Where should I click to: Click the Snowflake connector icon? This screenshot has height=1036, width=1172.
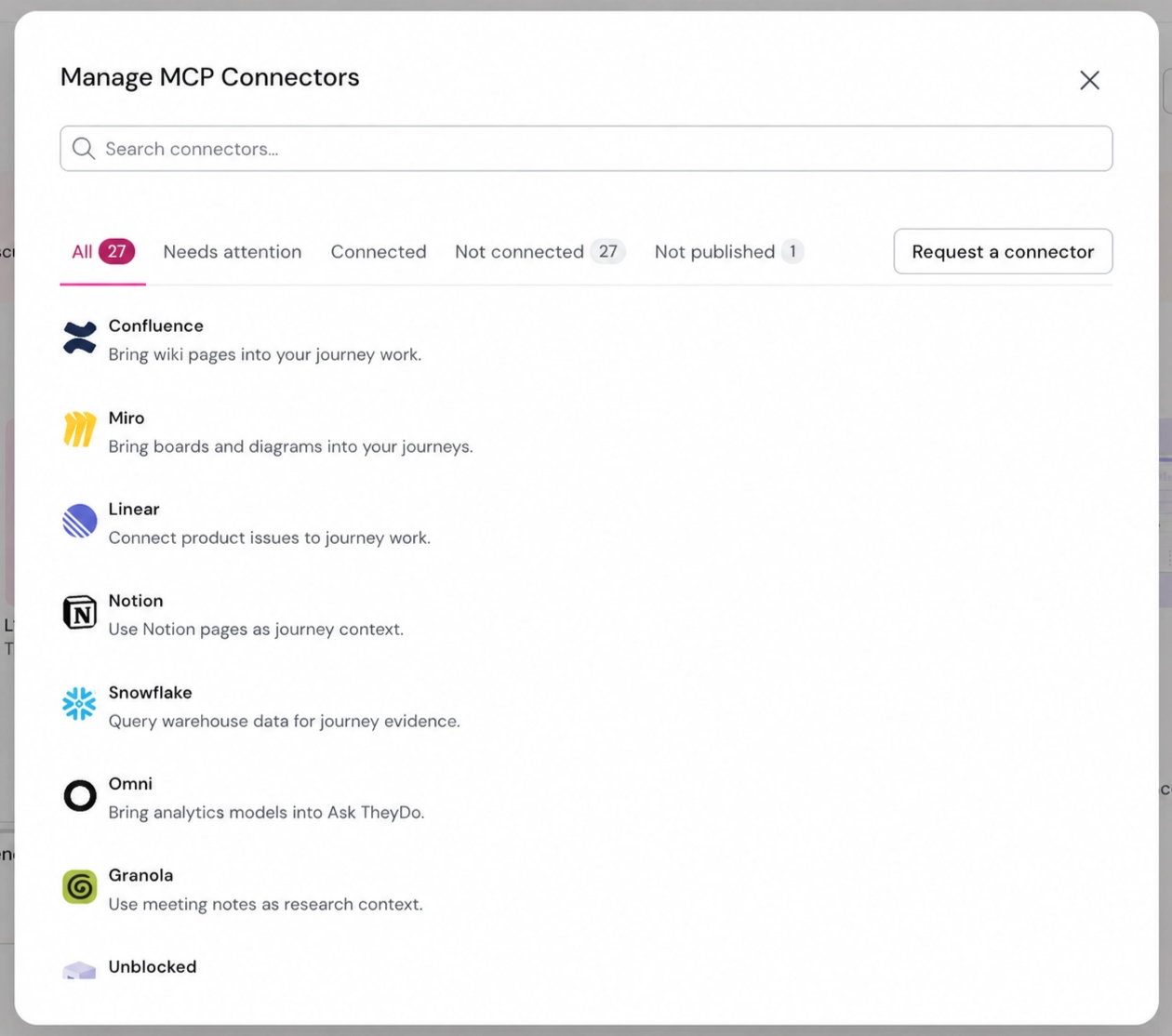(x=79, y=704)
